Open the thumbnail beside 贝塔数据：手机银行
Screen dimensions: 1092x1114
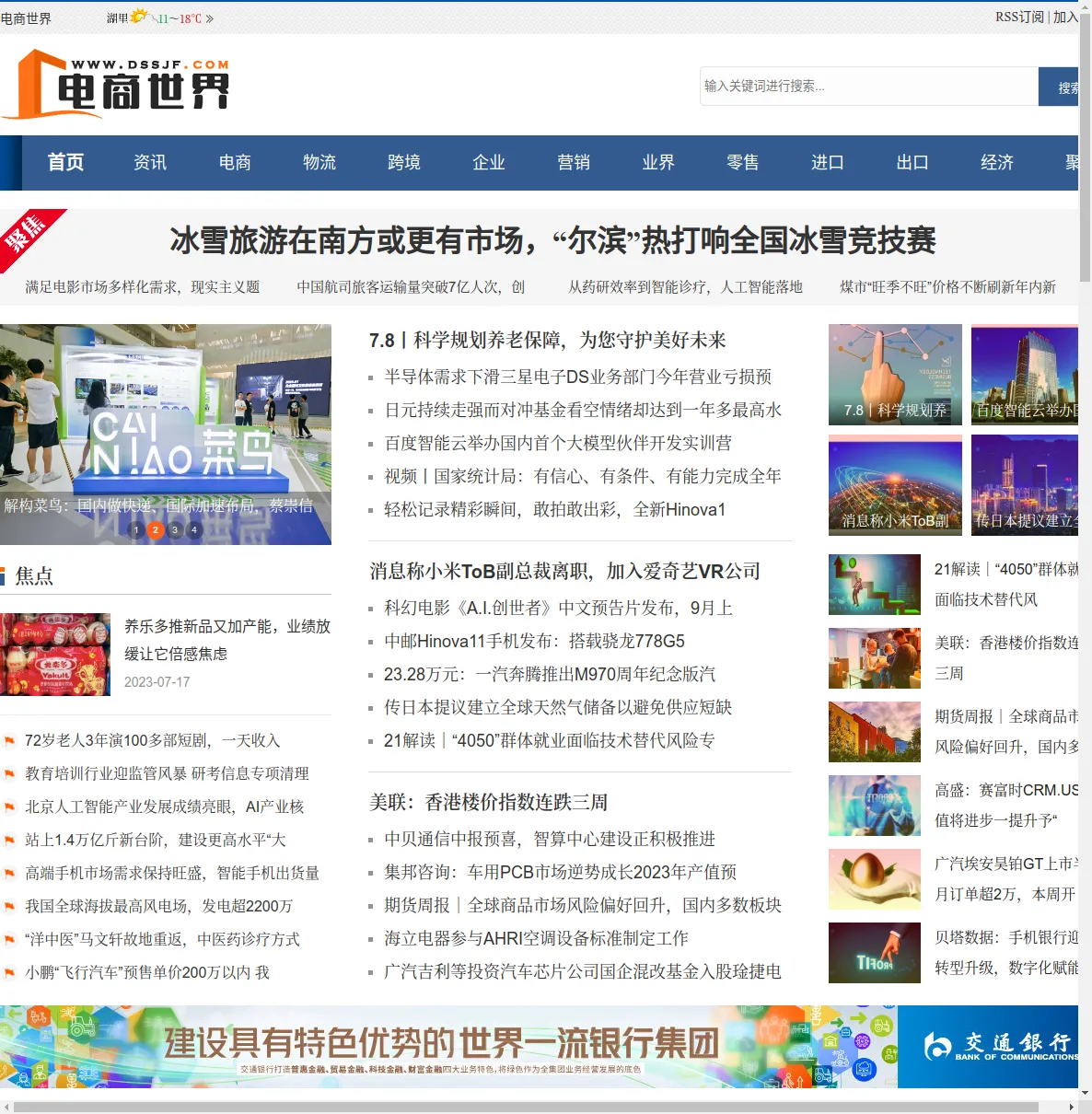[x=875, y=953]
